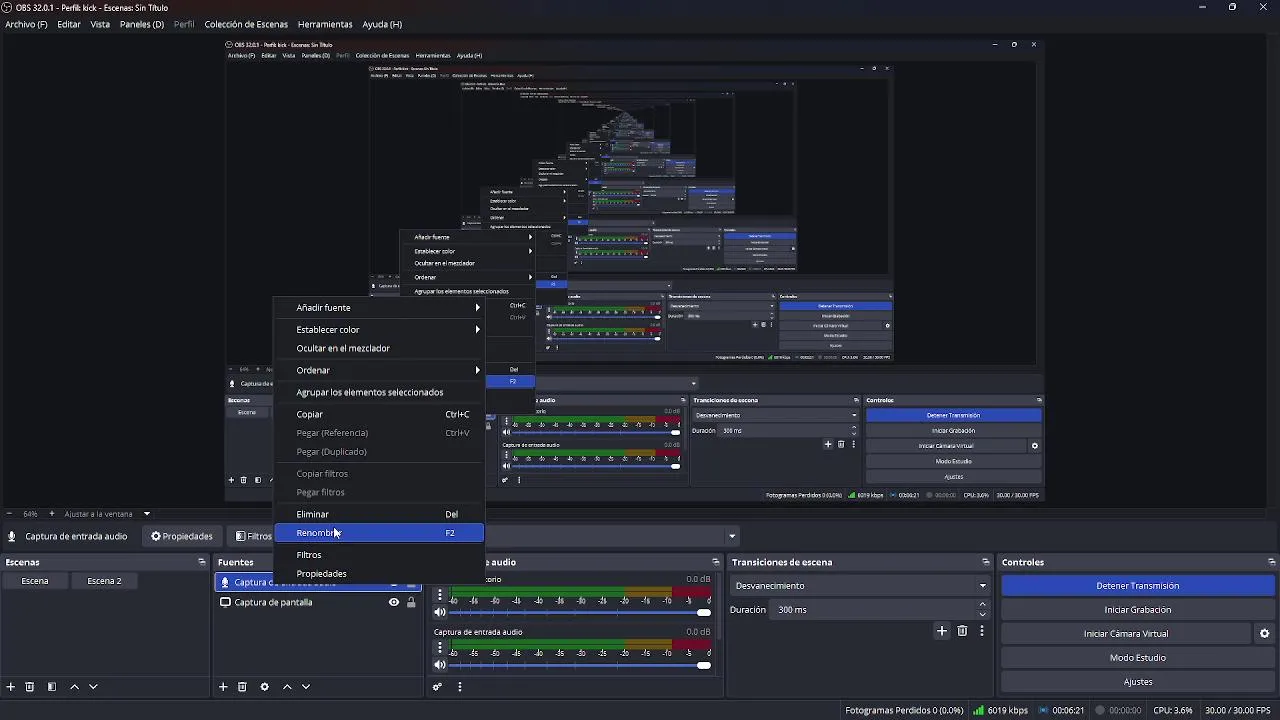This screenshot has width=1280, height=720.
Task: Click the 6019 kbps bitrate indicator
Action: tap(1000, 711)
